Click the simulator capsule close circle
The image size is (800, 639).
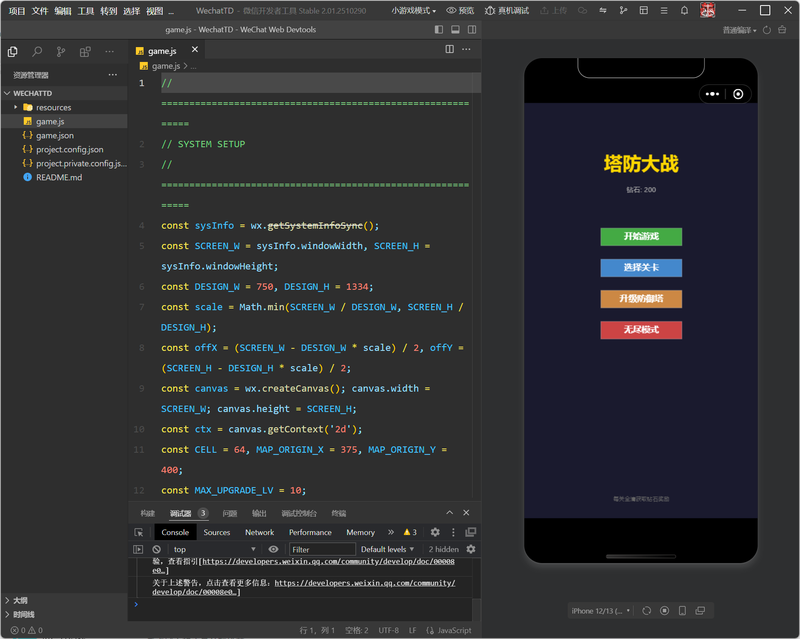pyautogui.click(x=738, y=94)
